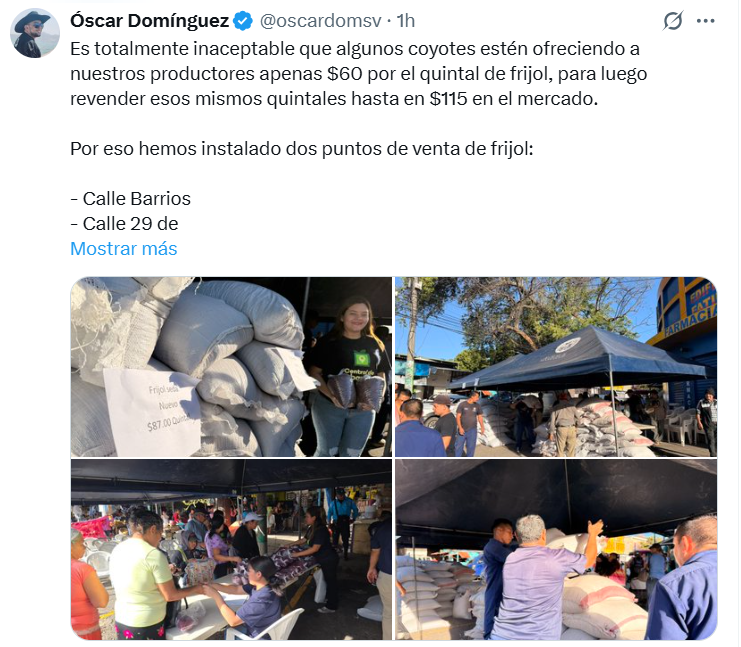Open photo of woman holding bean bags

[x=231, y=367]
